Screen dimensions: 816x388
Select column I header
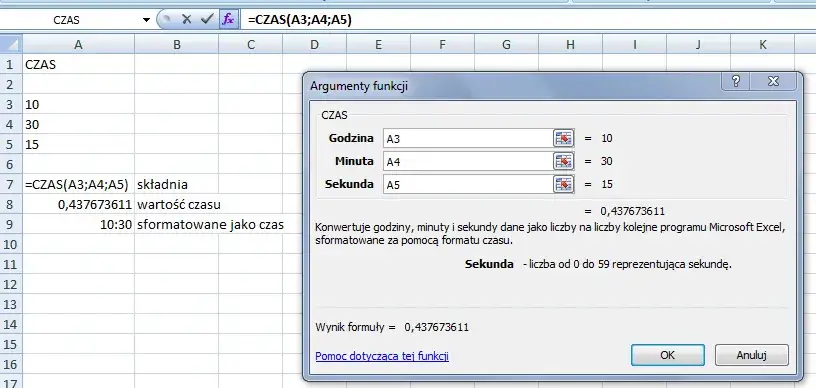634,45
